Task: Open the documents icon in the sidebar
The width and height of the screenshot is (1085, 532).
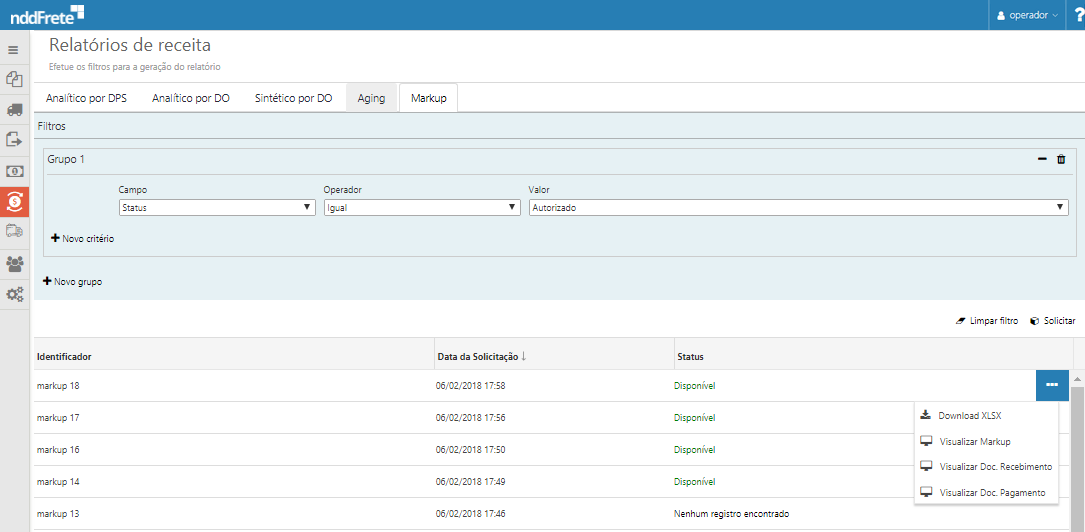Action: pyautogui.click(x=14, y=79)
